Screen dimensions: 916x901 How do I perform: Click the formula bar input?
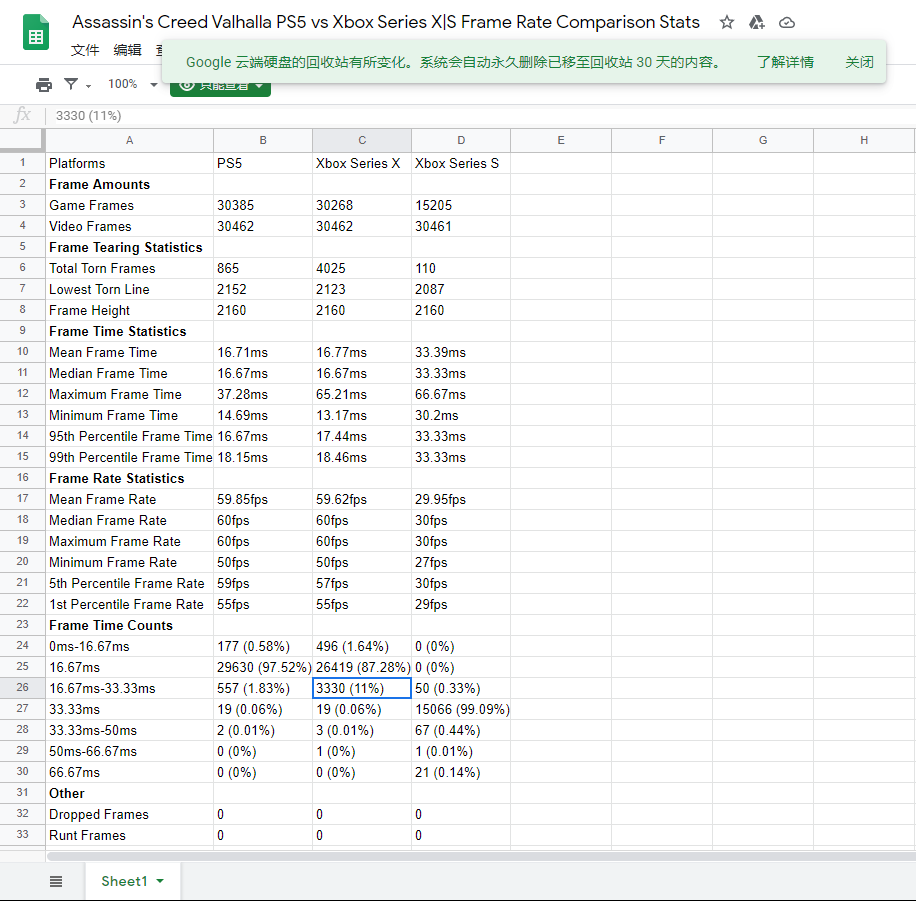pyautogui.click(x=479, y=116)
